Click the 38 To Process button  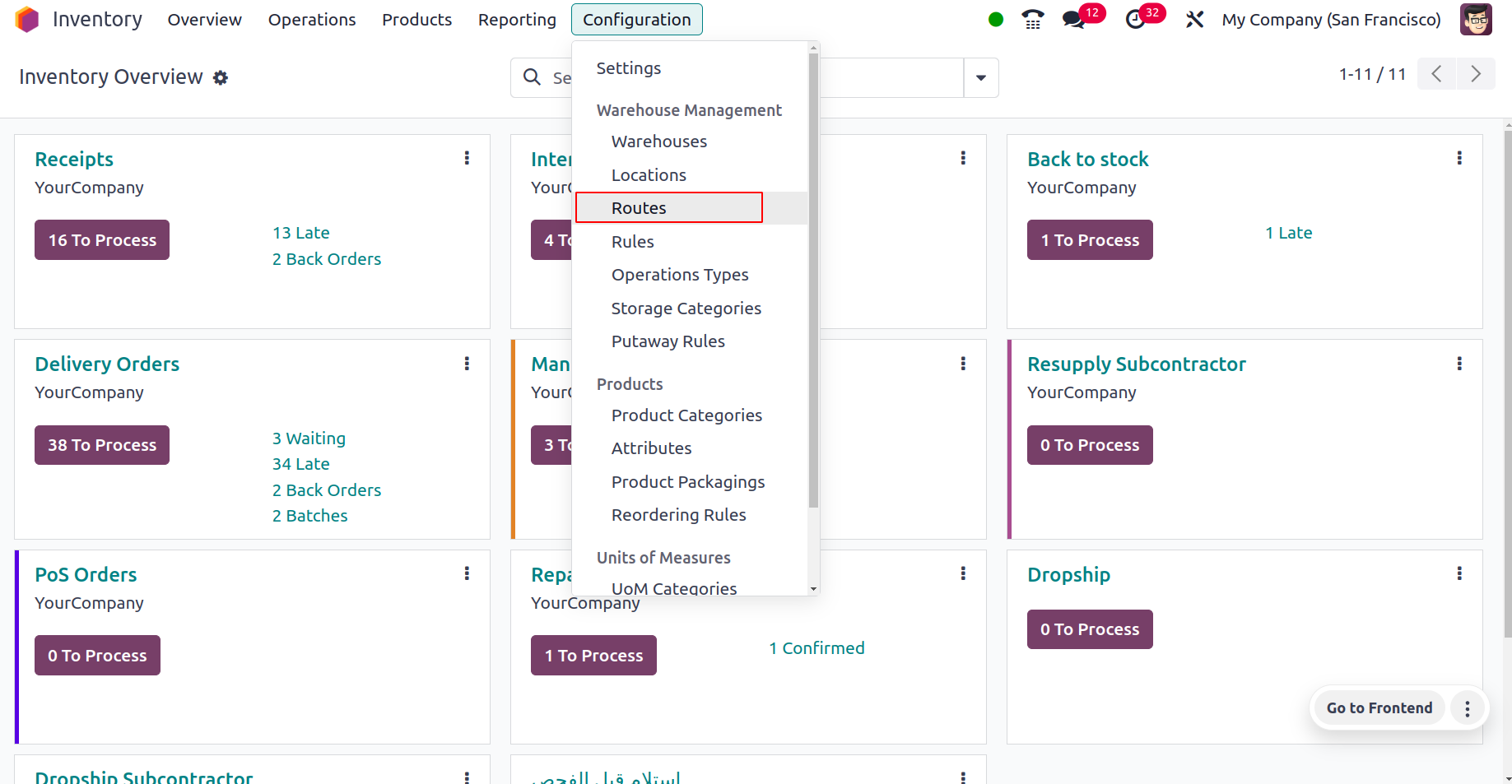pyautogui.click(x=101, y=444)
